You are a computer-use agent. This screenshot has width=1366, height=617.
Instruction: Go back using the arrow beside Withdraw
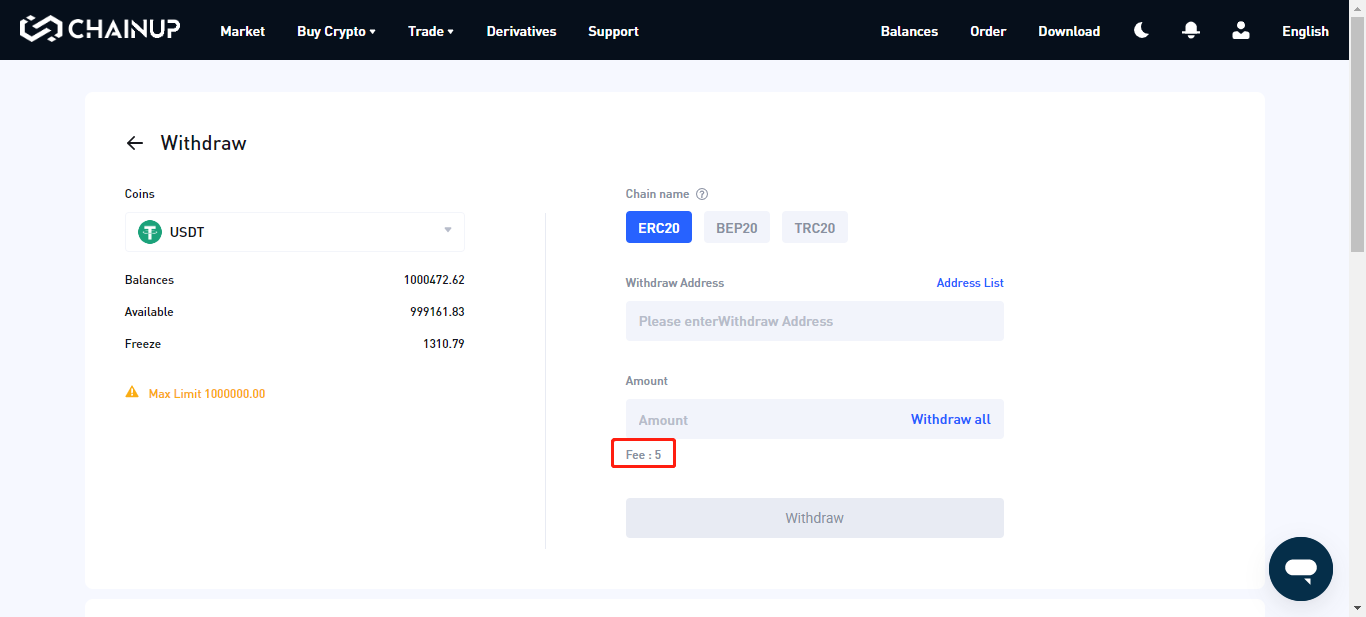[x=135, y=143]
